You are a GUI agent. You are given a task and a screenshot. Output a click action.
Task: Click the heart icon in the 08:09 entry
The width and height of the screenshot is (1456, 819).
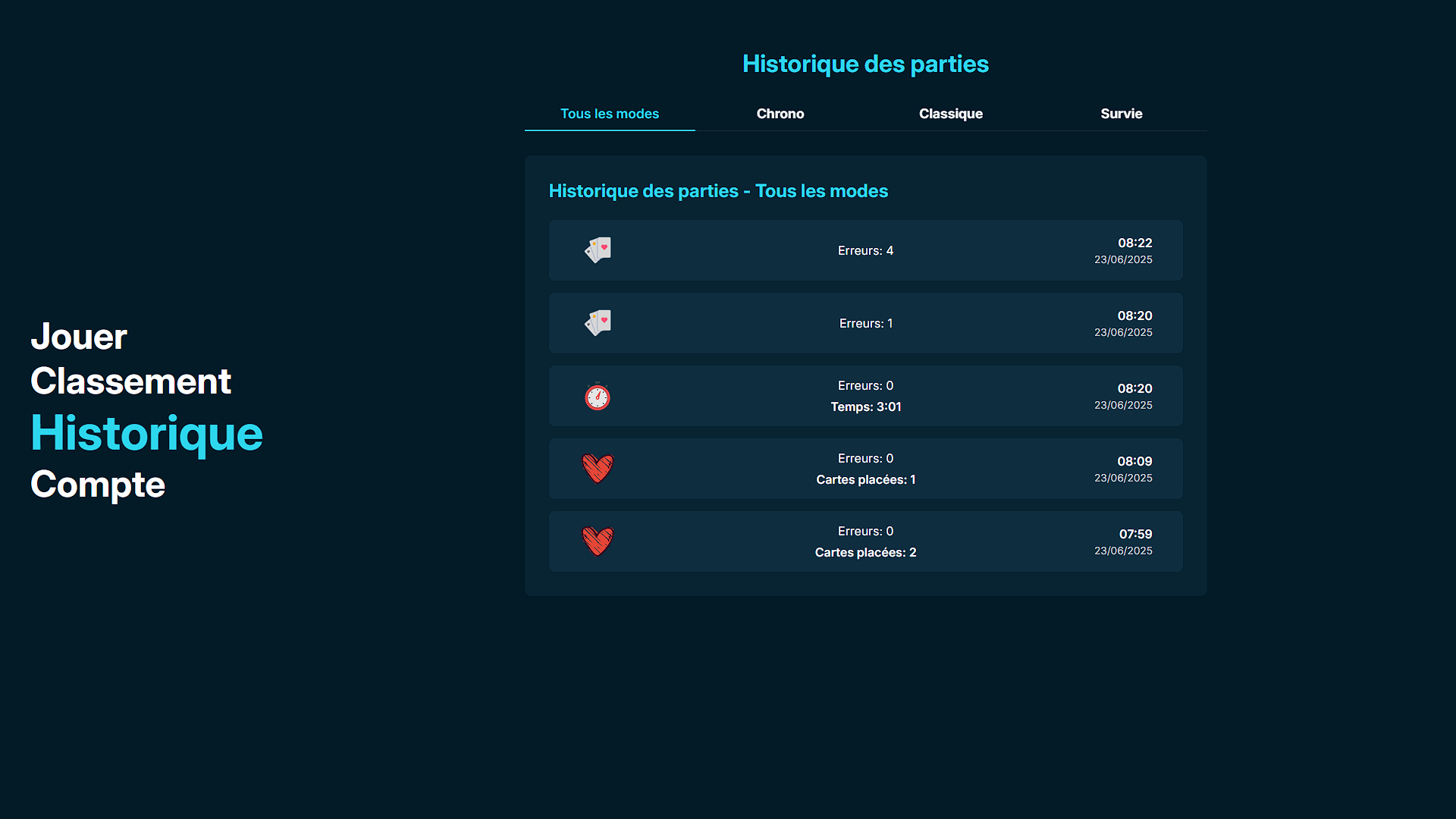598,468
